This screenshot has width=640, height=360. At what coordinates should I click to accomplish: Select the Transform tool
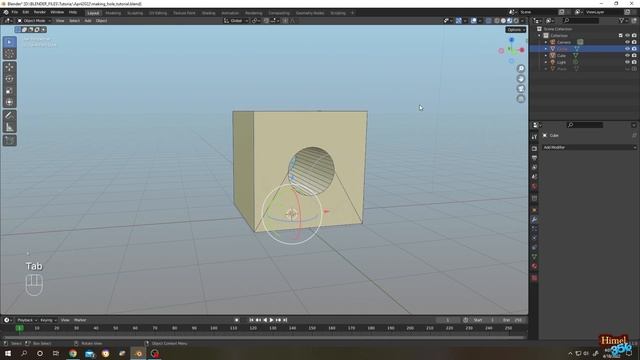[10, 102]
